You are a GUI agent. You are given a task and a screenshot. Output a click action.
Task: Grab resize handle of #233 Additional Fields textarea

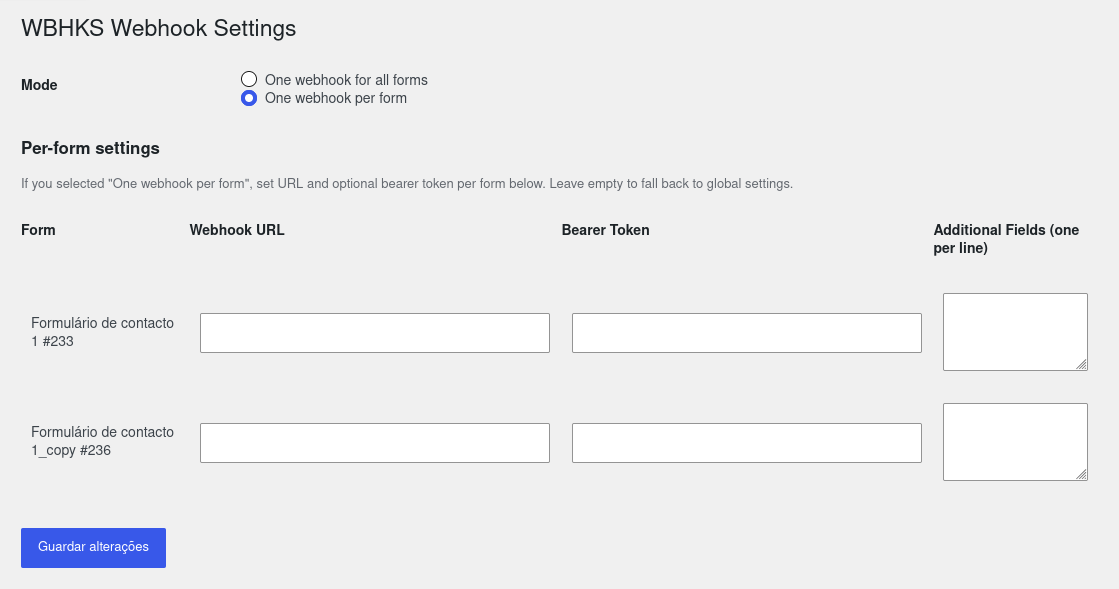(x=1081, y=364)
